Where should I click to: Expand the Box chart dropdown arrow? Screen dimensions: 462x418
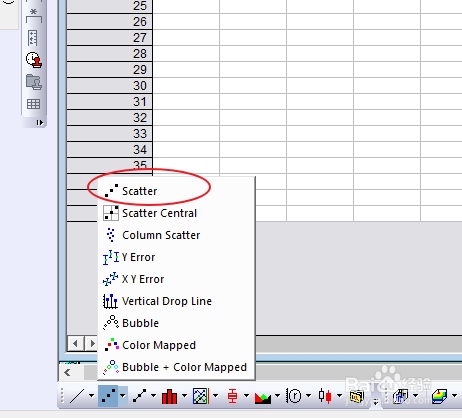(x=246, y=396)
